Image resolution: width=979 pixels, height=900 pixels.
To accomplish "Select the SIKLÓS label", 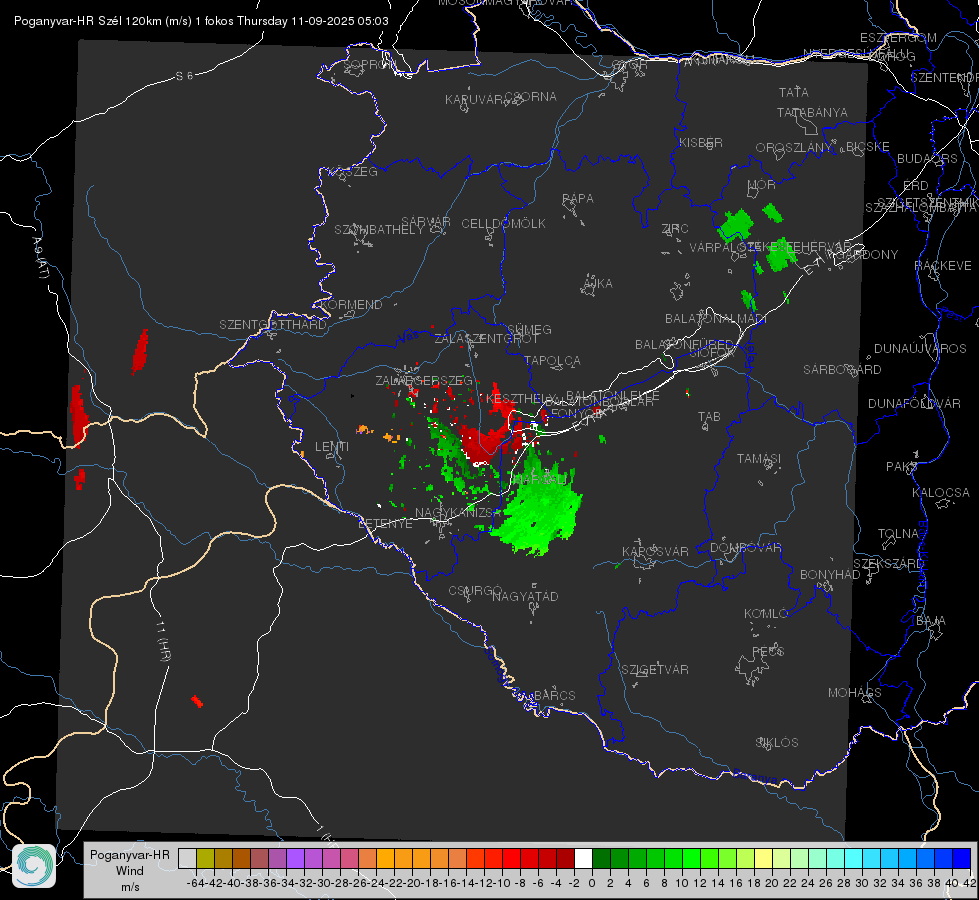I will tap(777, 742).
